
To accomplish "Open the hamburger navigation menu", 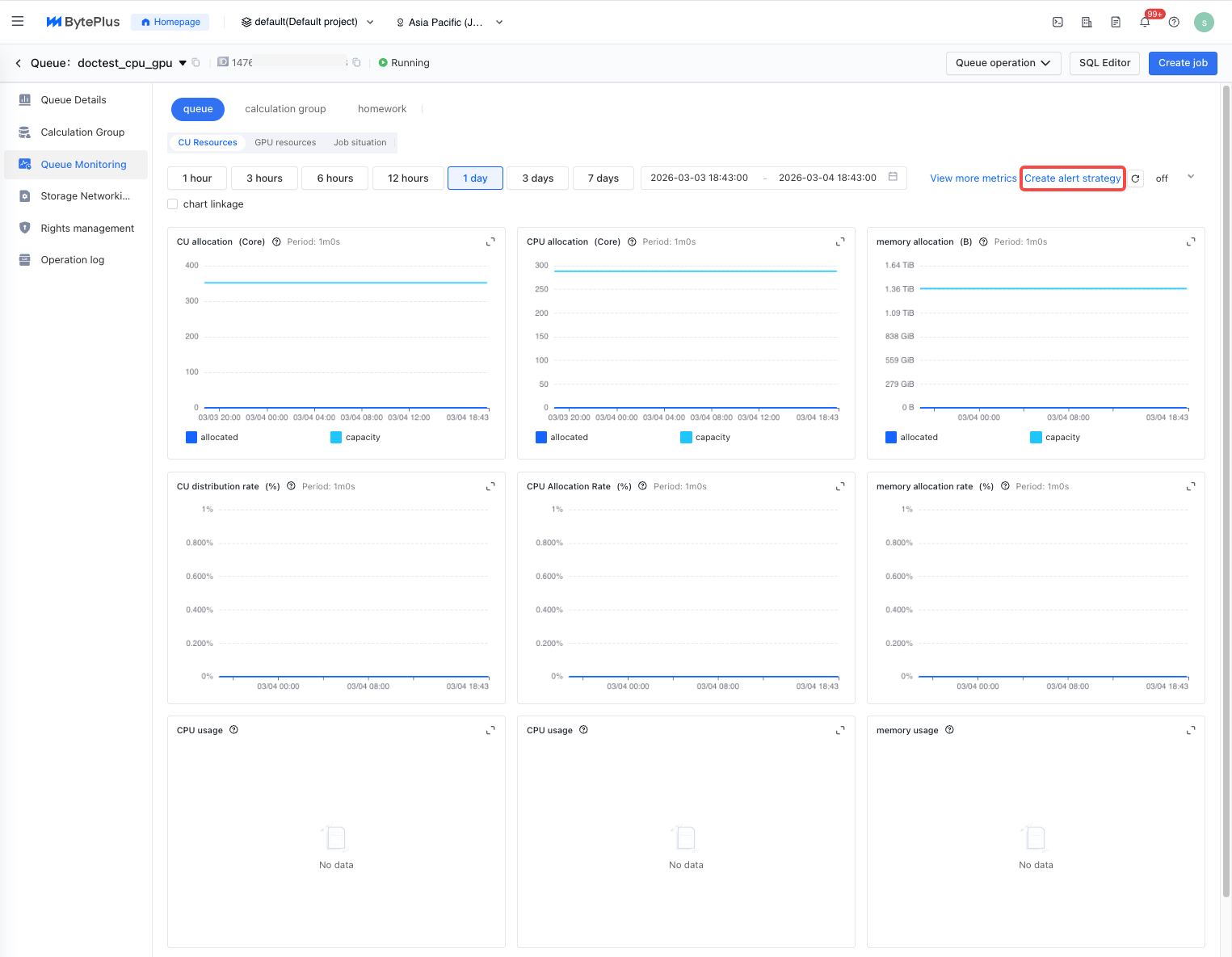I will tap(18, 22).
